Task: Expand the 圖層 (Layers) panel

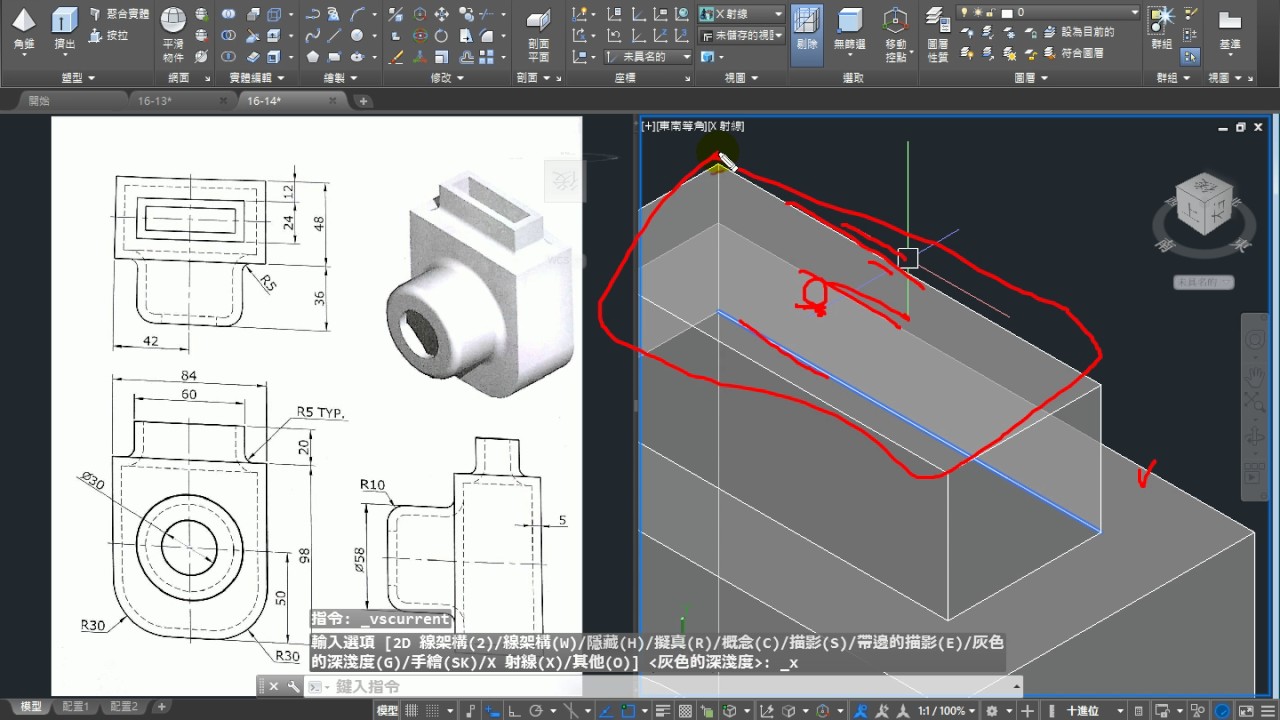Action: point(1031,77)
